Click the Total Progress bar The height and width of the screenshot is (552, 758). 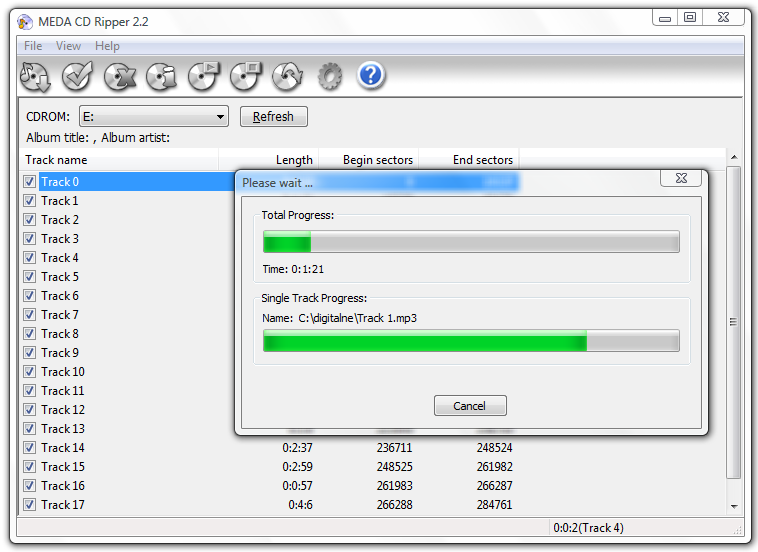(x=471, y=242)
